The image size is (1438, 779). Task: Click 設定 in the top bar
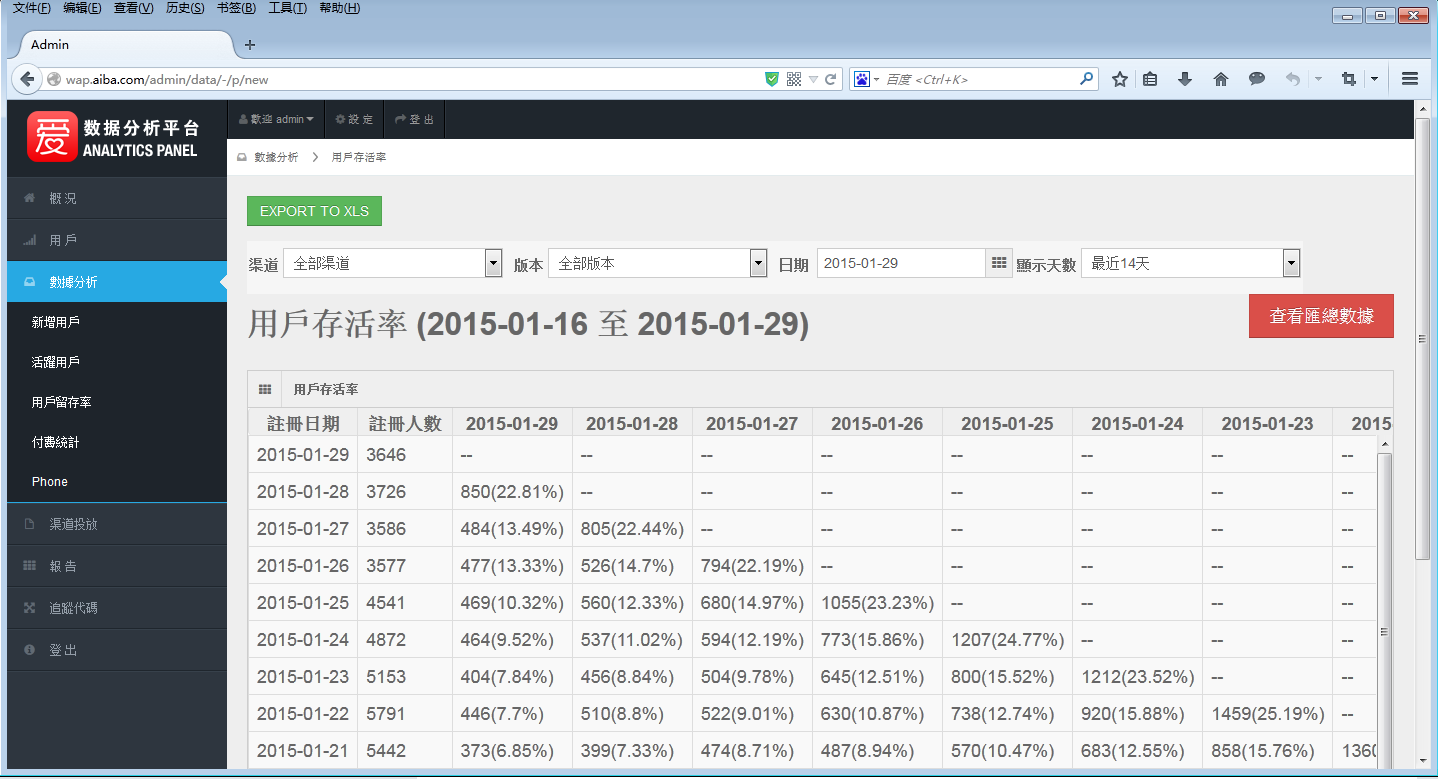point(354,119)
